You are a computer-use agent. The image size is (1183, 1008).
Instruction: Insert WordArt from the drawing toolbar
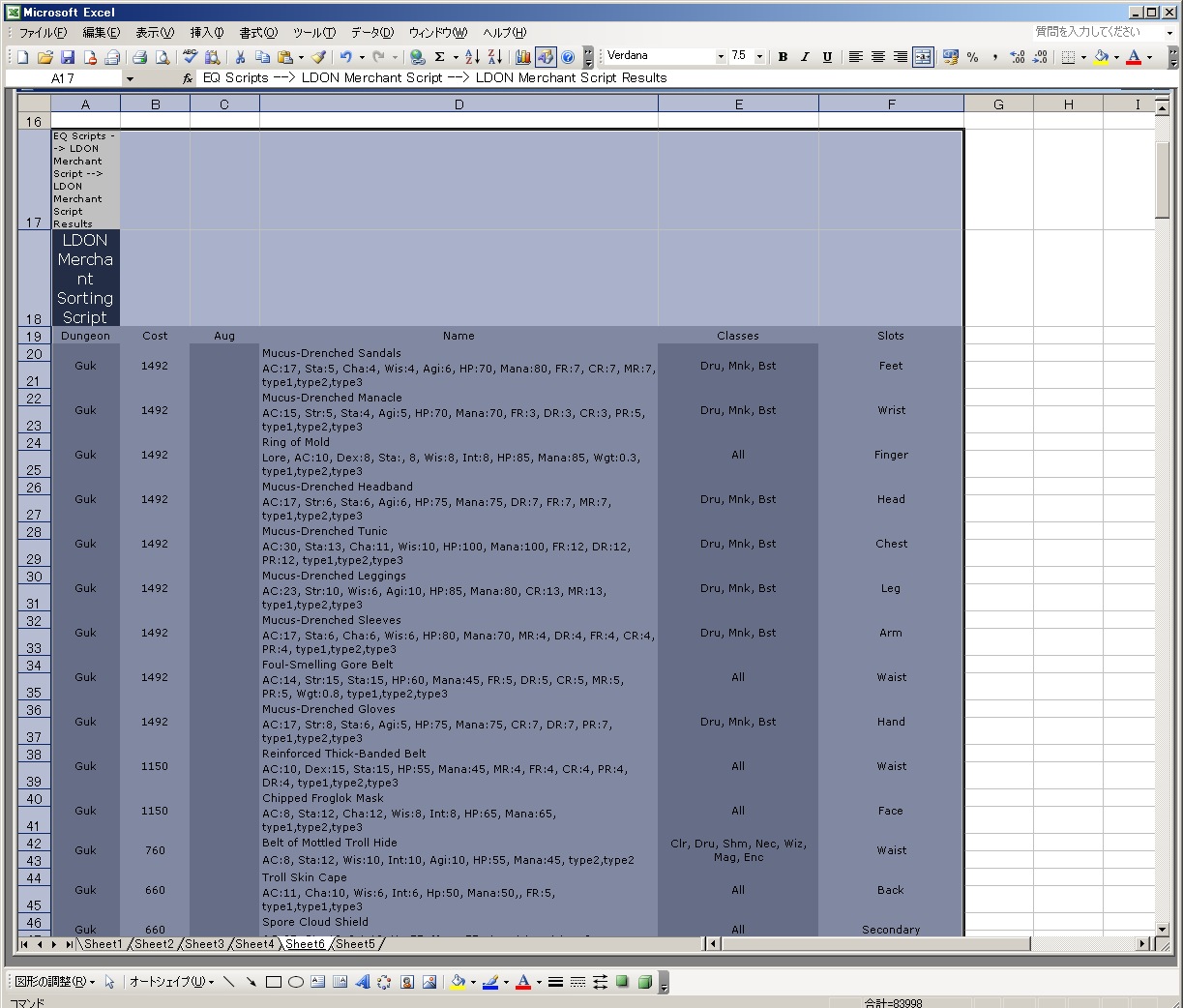point(363,982)
